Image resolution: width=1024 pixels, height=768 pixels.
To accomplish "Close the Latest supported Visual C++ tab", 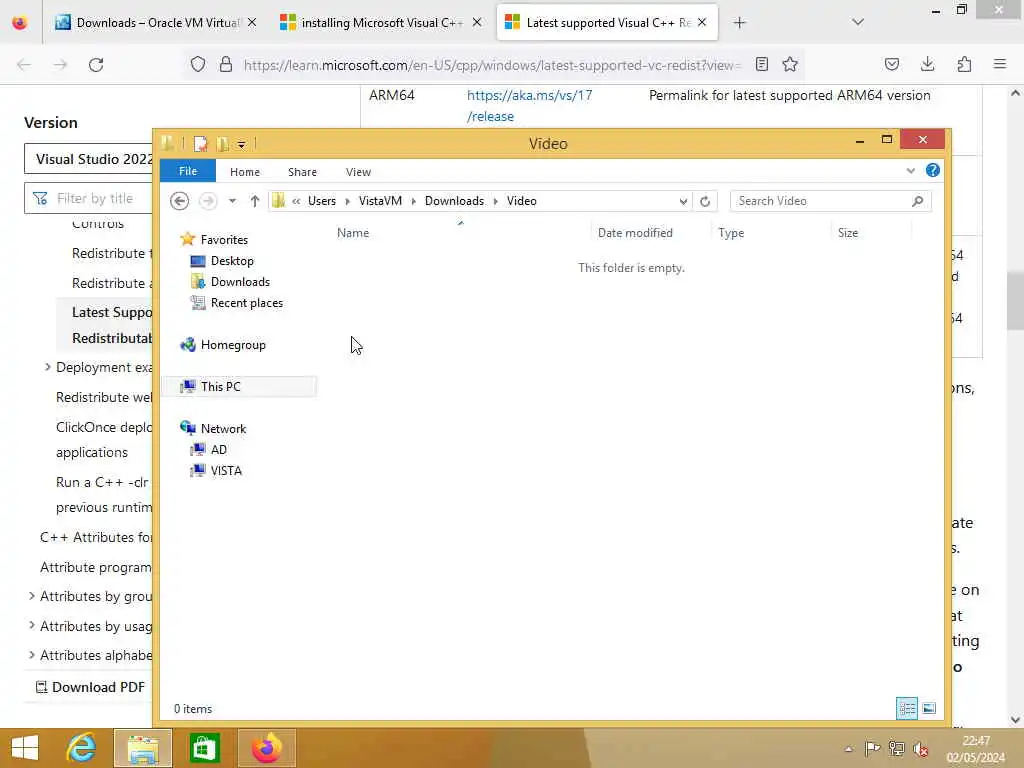I will 702,22.
